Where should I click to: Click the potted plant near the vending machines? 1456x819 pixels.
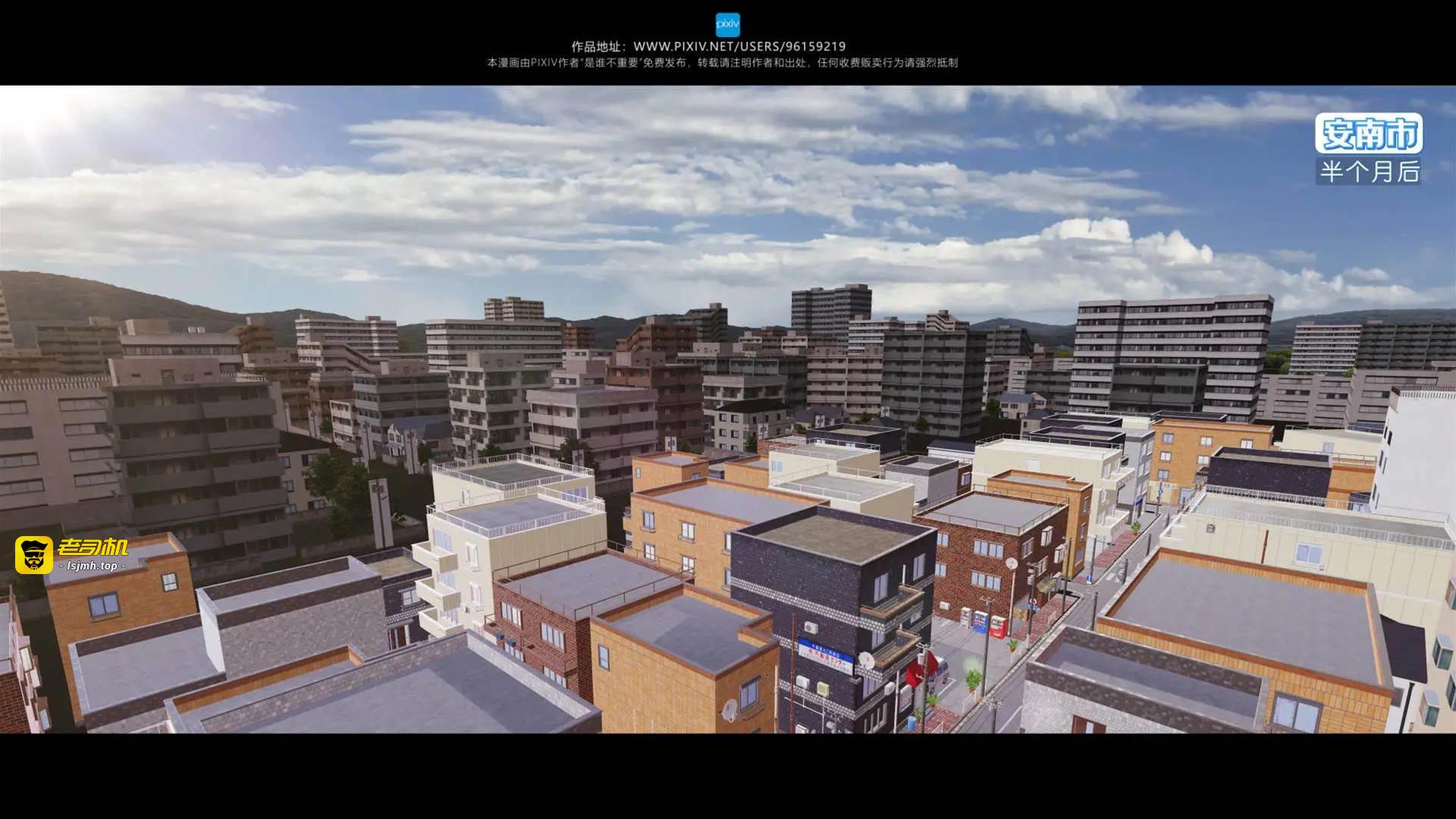pyautogui.click(x=1012, y=645)
